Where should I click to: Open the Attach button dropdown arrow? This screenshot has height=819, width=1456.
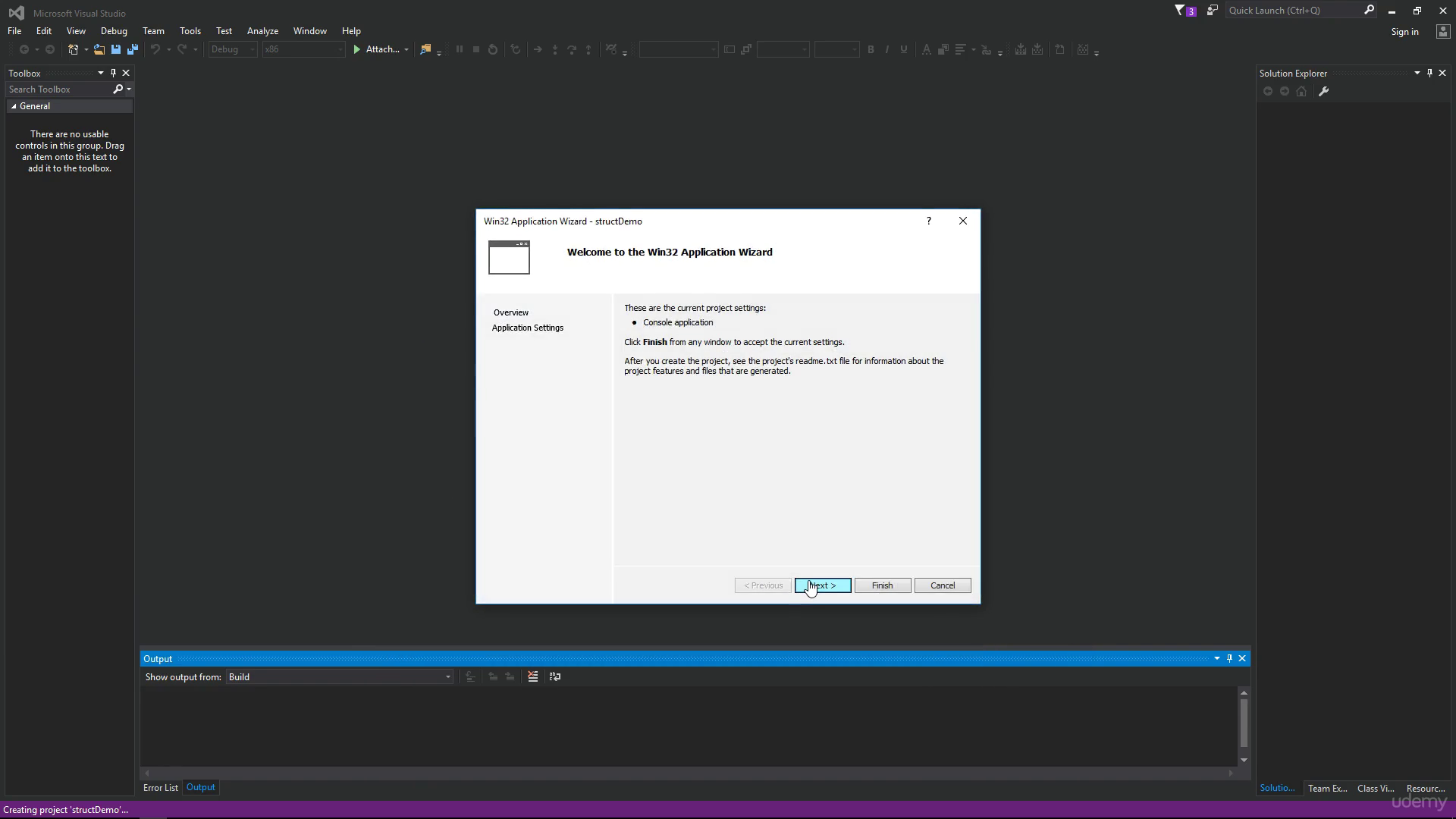pyautogui.click(x=406, y=50)
